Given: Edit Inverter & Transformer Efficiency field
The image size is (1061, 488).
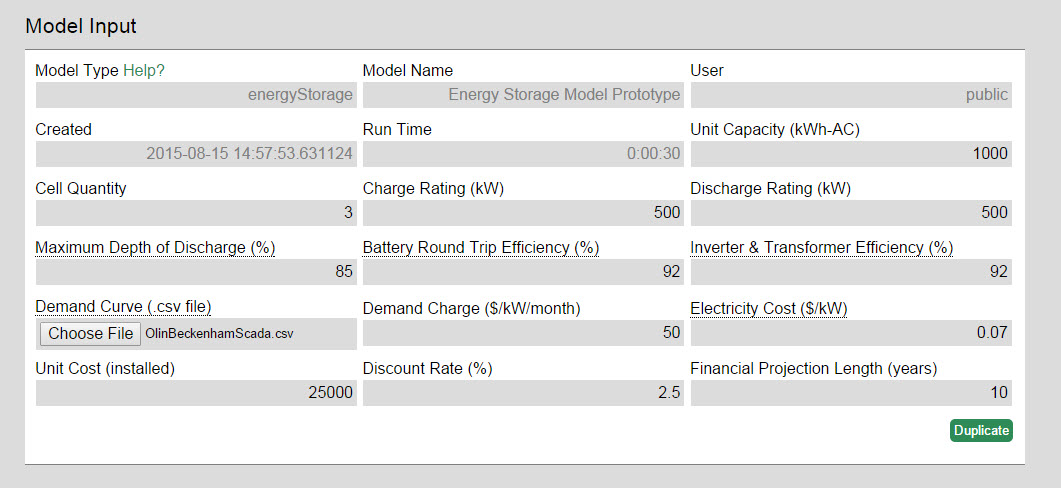Looking at the screenshot, I should (x=851, y=272).
